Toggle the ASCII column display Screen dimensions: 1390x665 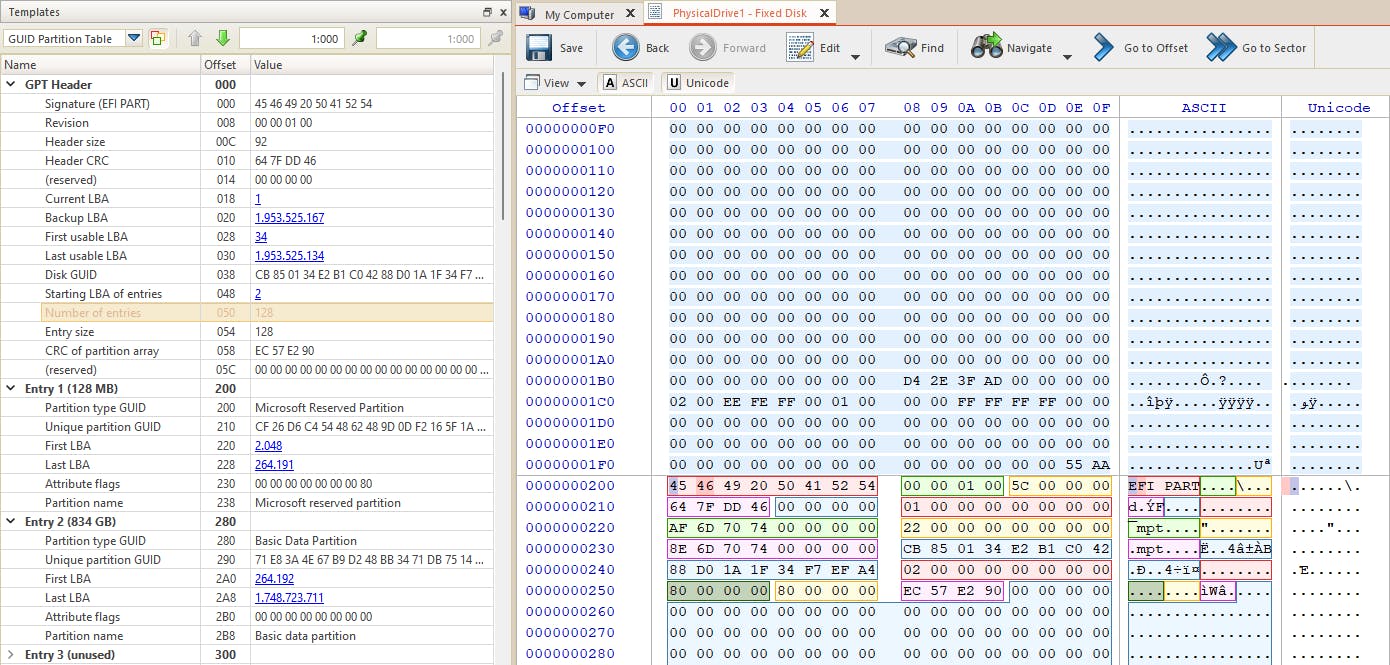[x=625, y=83]
